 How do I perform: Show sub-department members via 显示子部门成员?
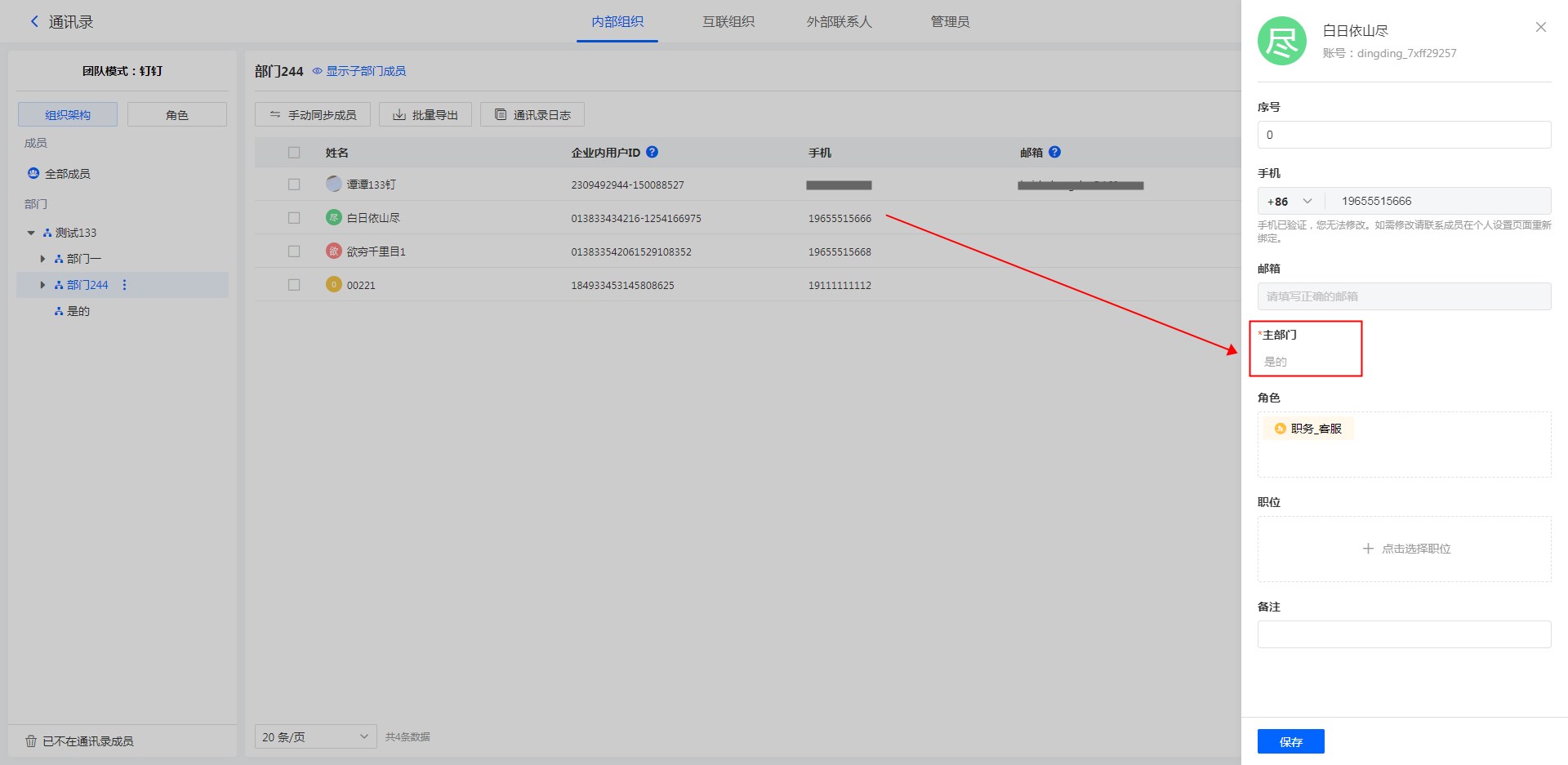pyautogui.click(x=359, y=71)
